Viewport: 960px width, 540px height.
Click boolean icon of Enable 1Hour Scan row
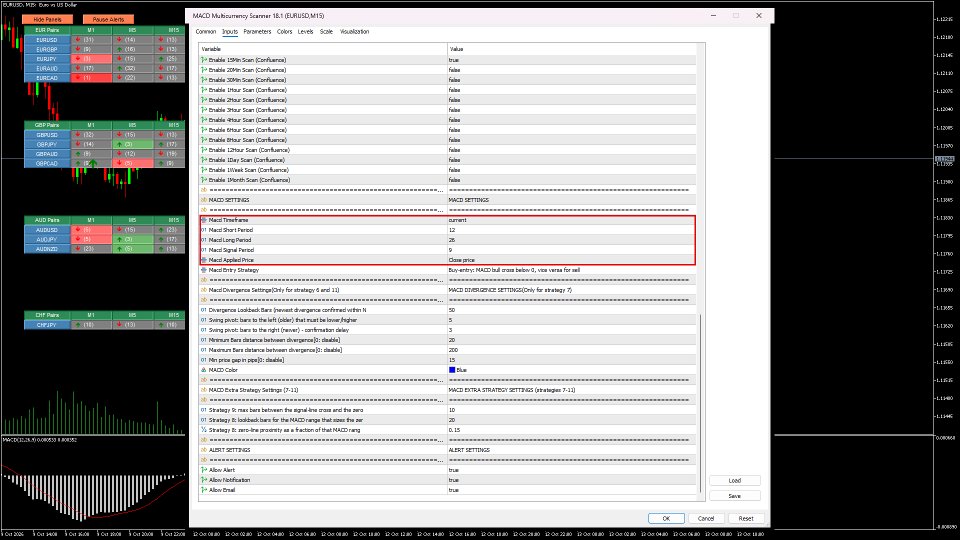click(x=204, y=90)
